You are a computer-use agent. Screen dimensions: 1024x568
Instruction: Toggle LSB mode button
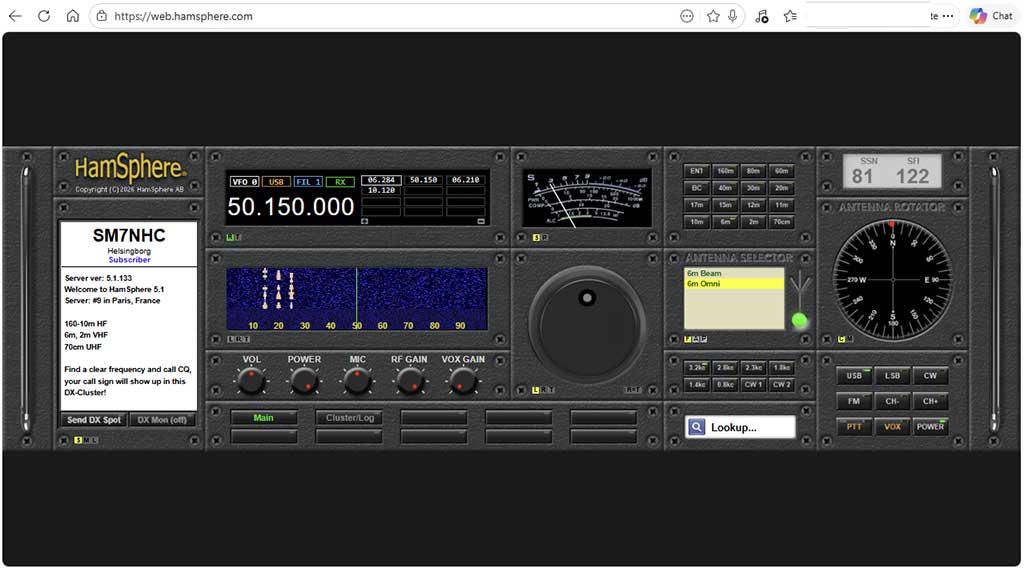point(892,376)
